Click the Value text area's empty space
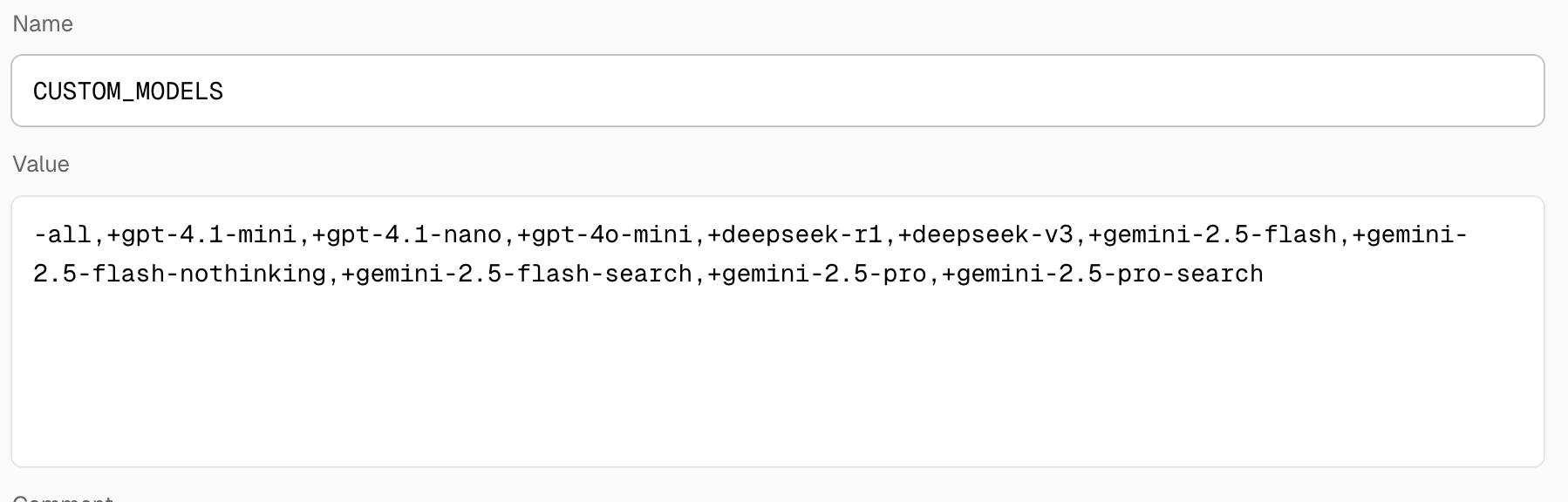 (777, 375)
